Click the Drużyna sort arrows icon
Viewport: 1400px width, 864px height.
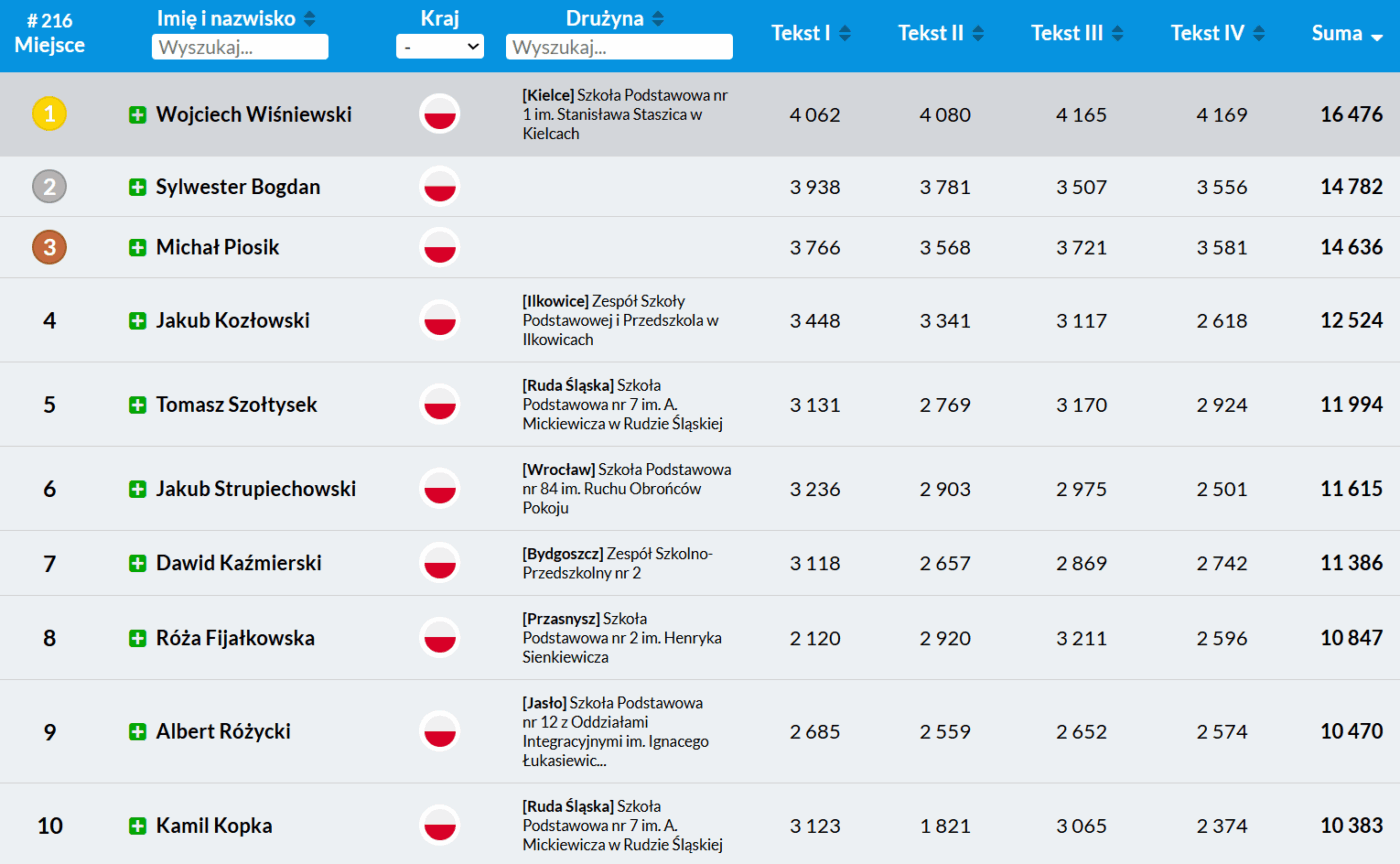(x=657, y=19)
